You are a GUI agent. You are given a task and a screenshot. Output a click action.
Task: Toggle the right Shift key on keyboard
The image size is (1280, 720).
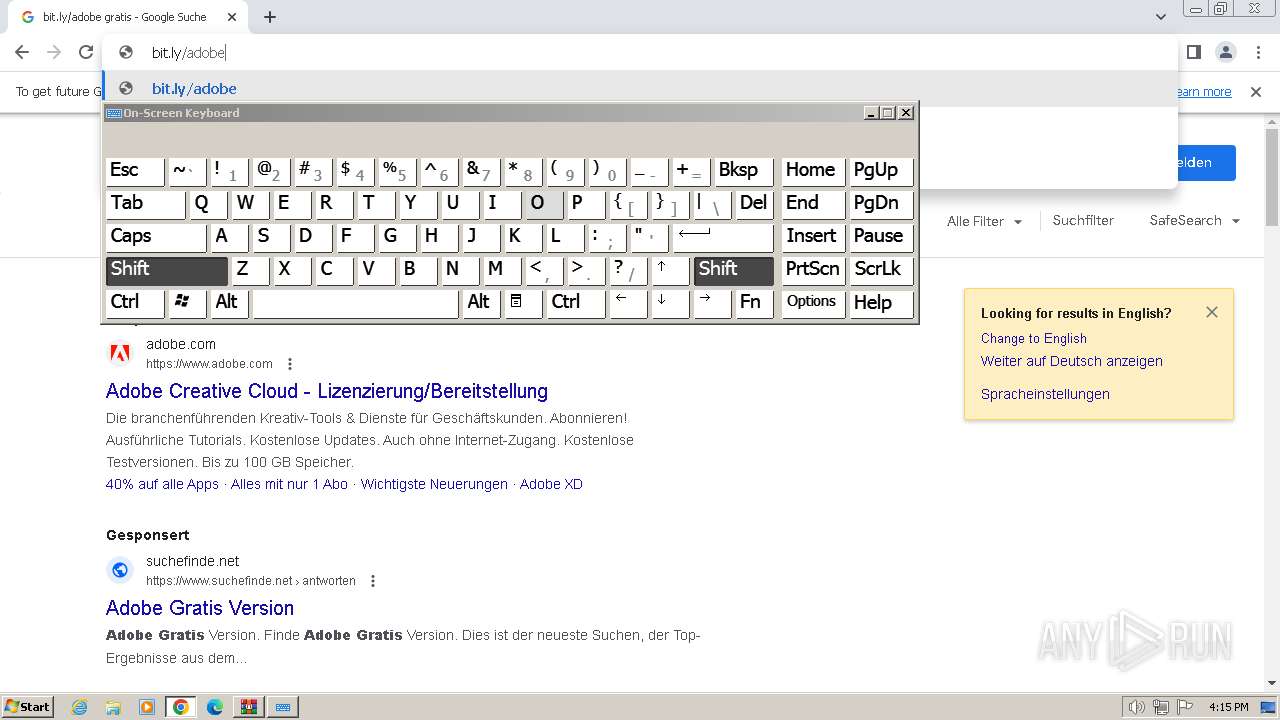point(734,270)
